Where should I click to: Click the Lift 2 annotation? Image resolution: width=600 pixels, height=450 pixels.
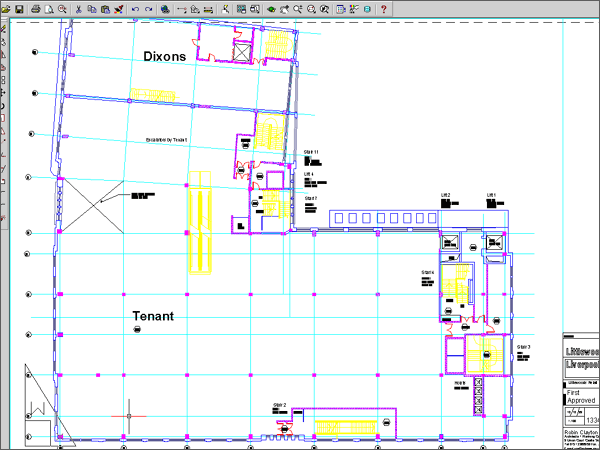445,195
